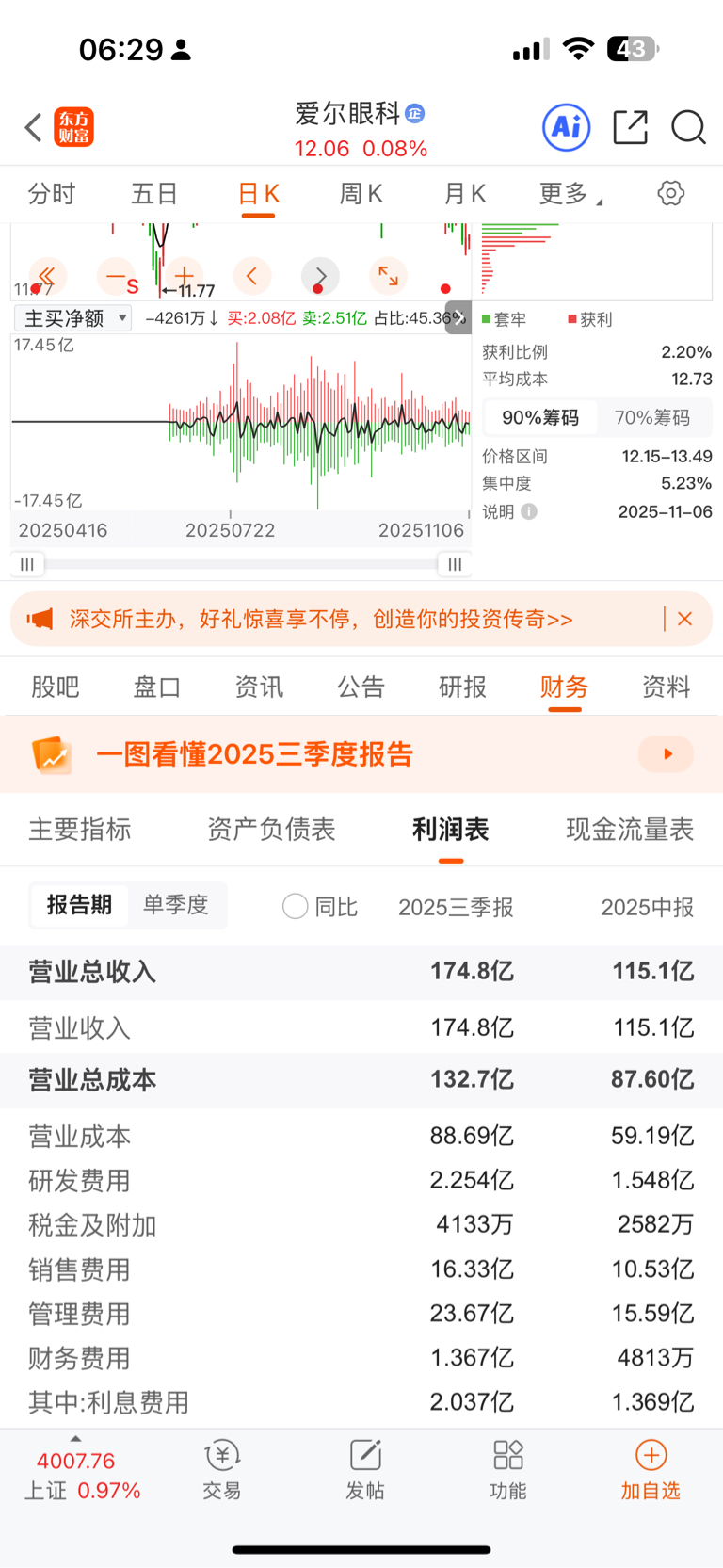The width and height of the screenshot is (723, 1568).
Task: Tap right handle of chart range slider
Action: 455,564
